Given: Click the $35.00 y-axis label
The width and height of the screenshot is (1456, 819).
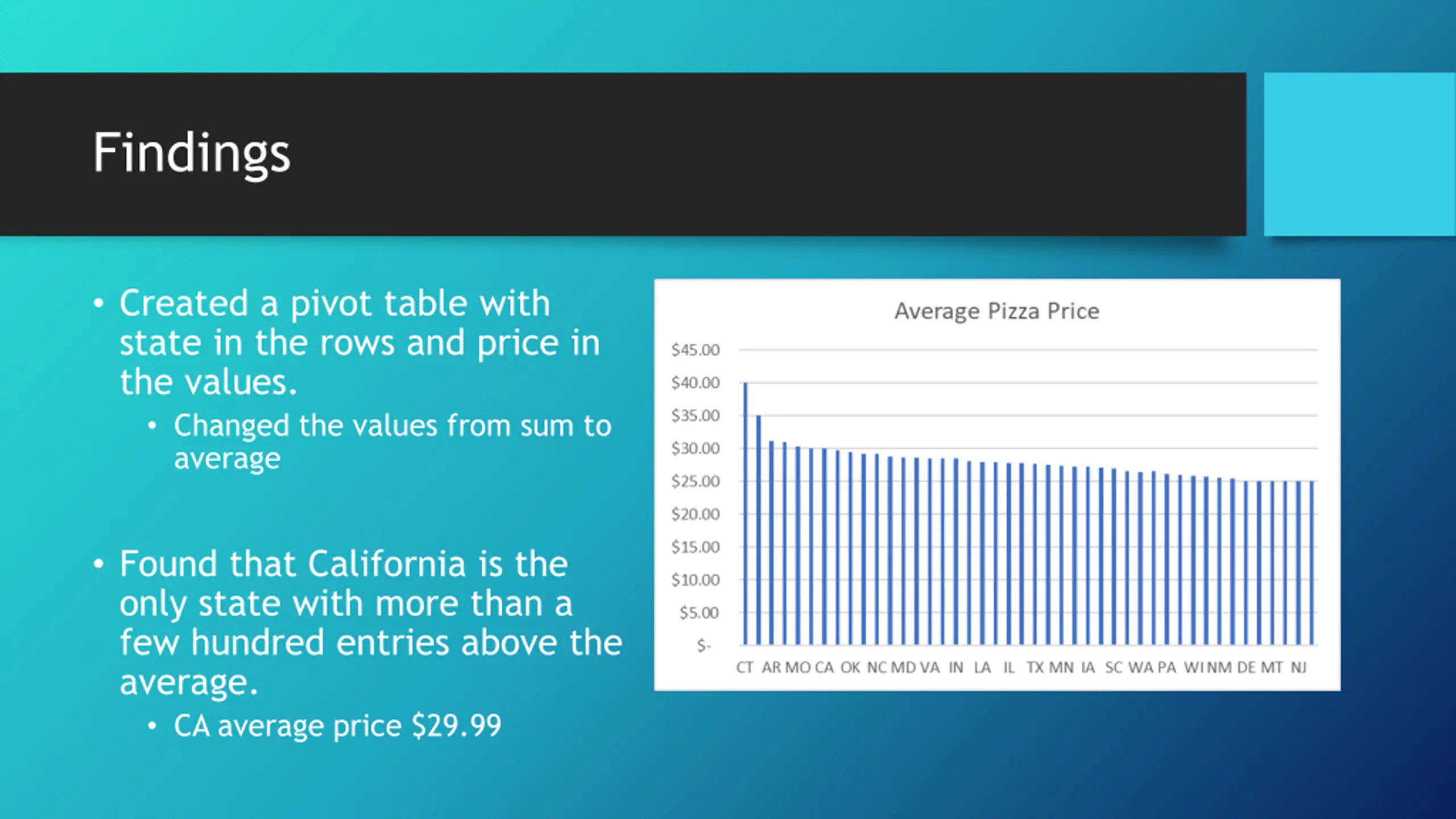Looking at the screenshot, I should tap(695, 416).
